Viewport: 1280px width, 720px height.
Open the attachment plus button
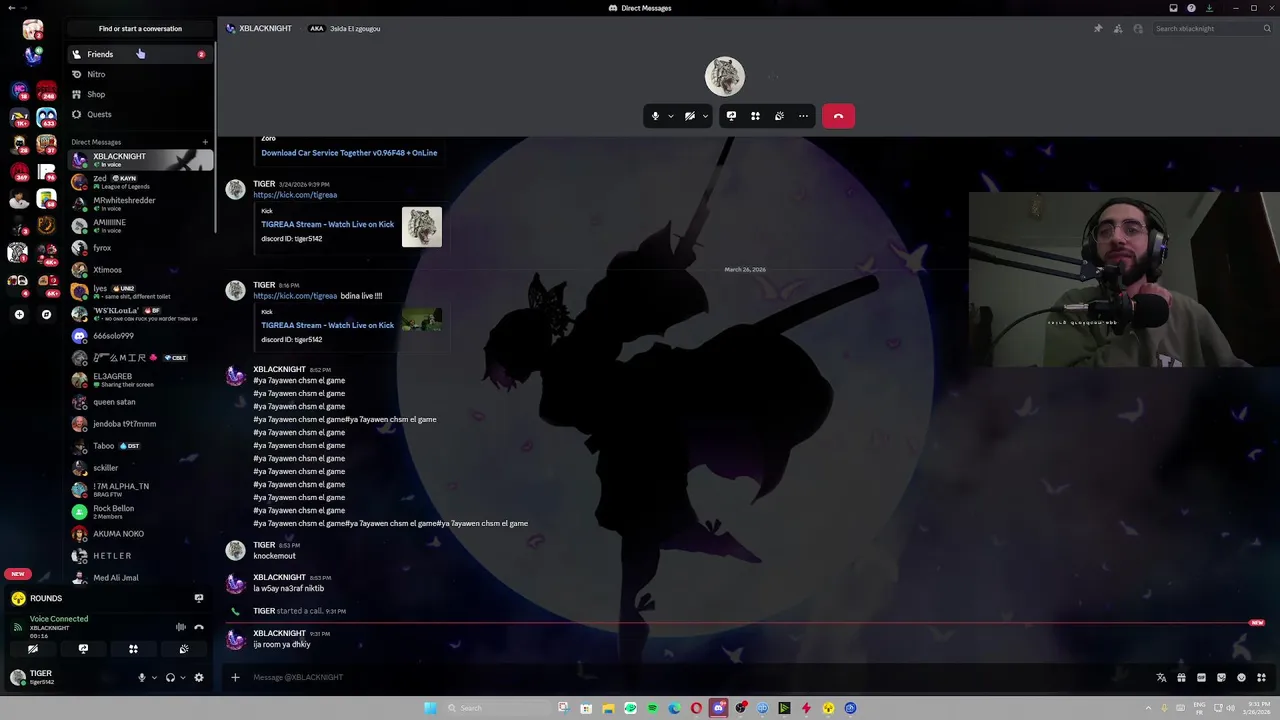235,677
